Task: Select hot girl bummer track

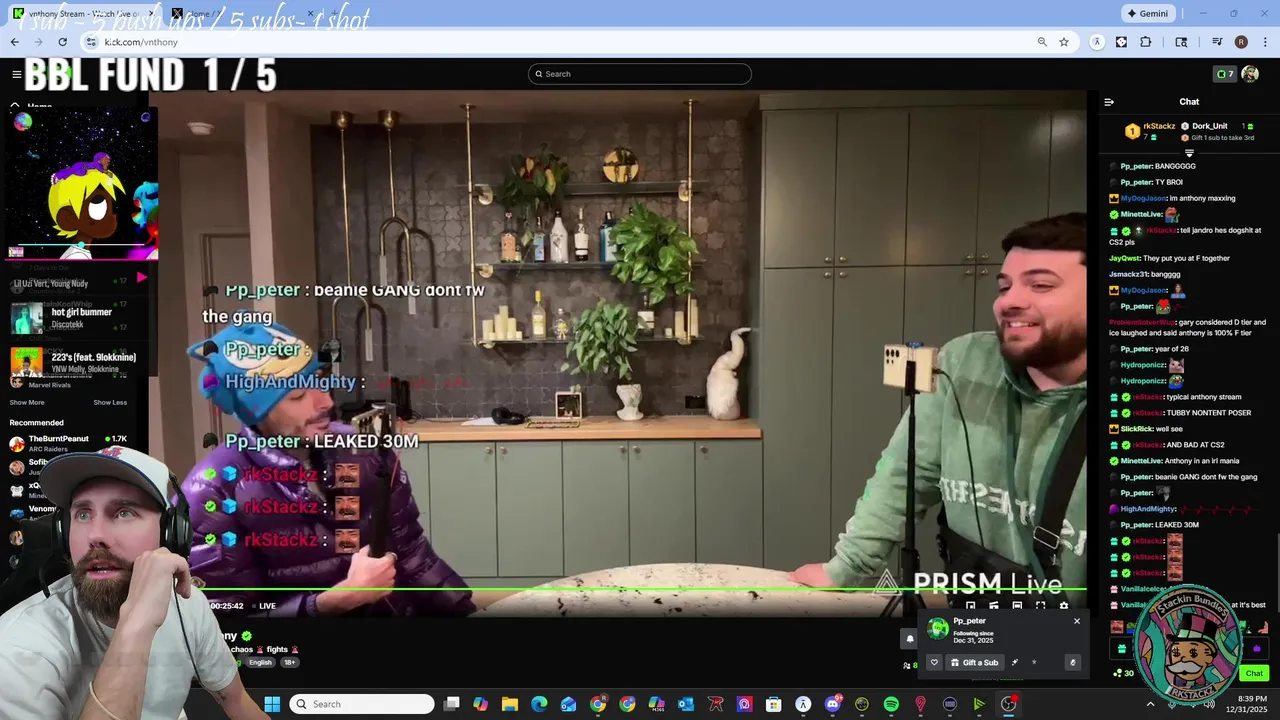Action: (80, 318)
